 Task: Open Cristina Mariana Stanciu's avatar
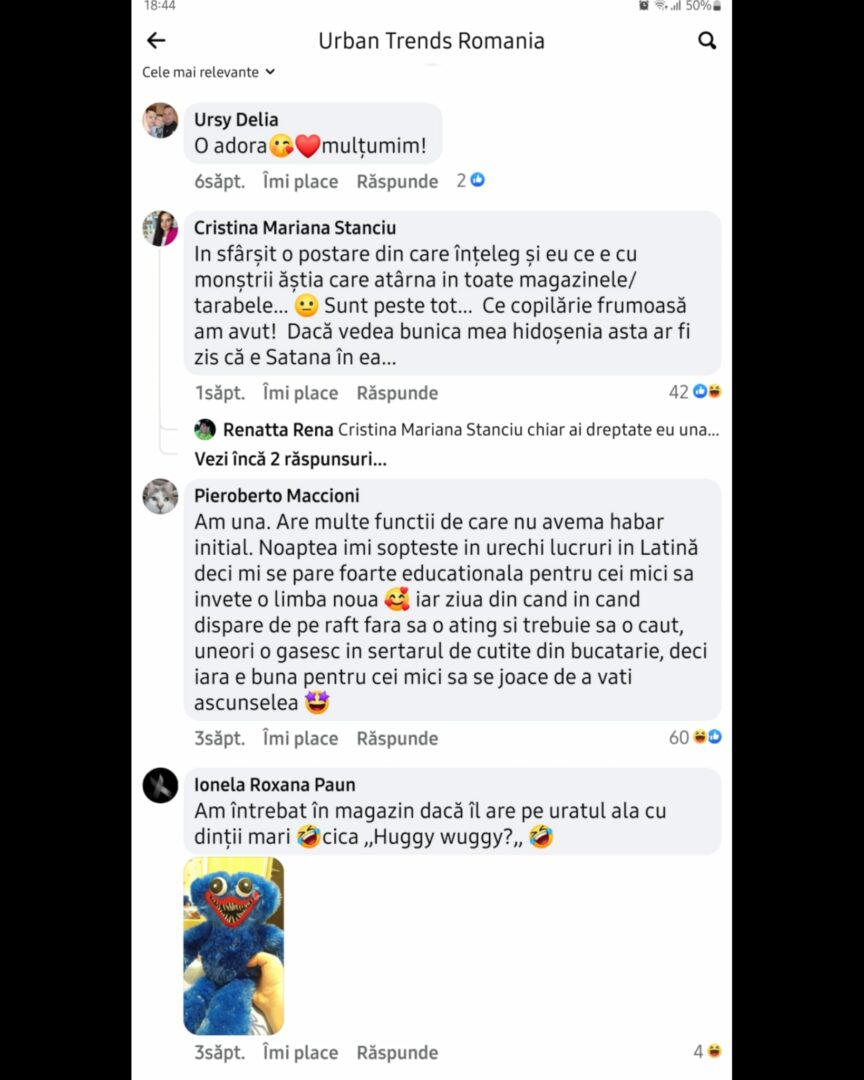[x=160, y=229]
